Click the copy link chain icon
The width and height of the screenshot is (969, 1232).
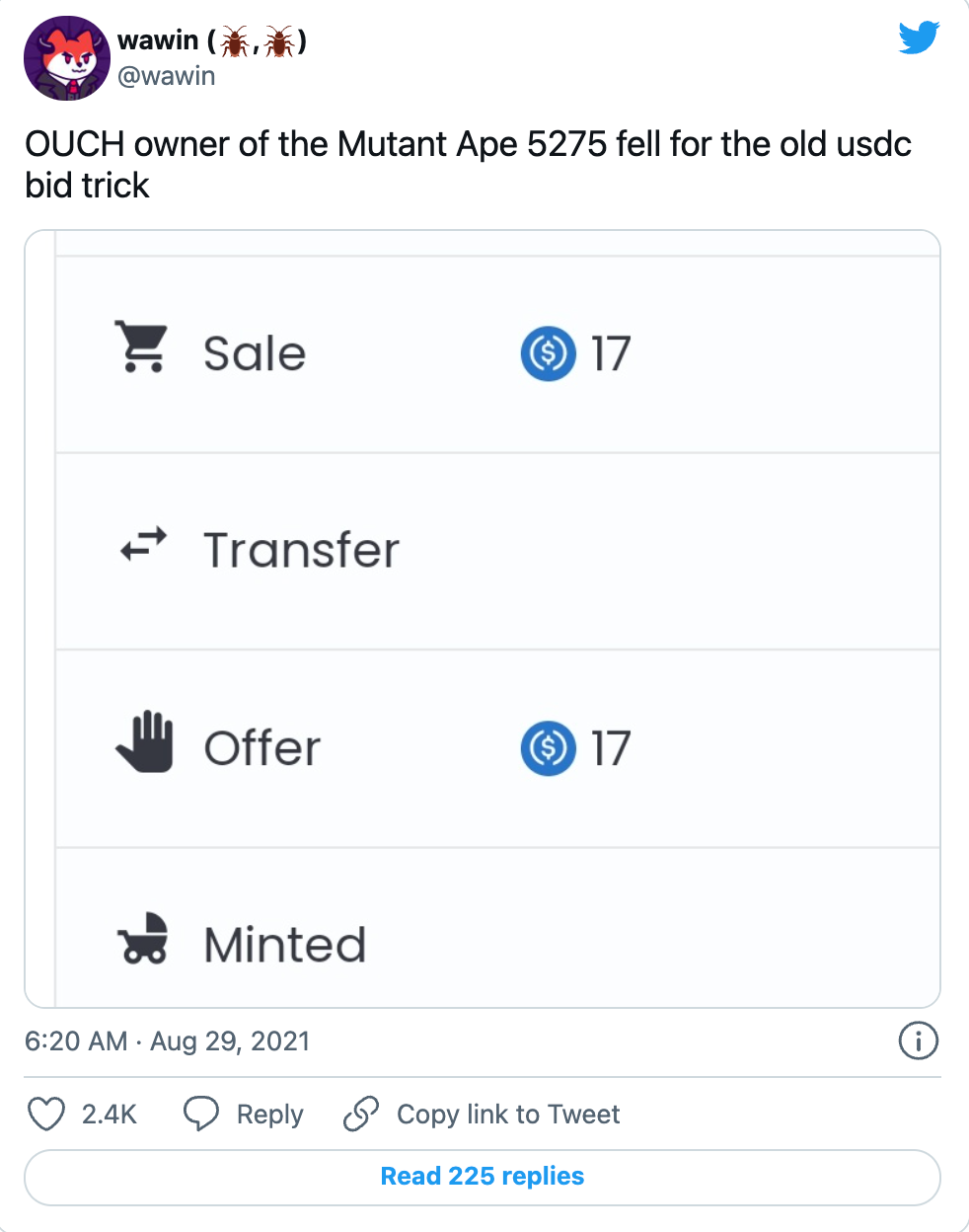pyautogui.click(x=361, y=1114)
